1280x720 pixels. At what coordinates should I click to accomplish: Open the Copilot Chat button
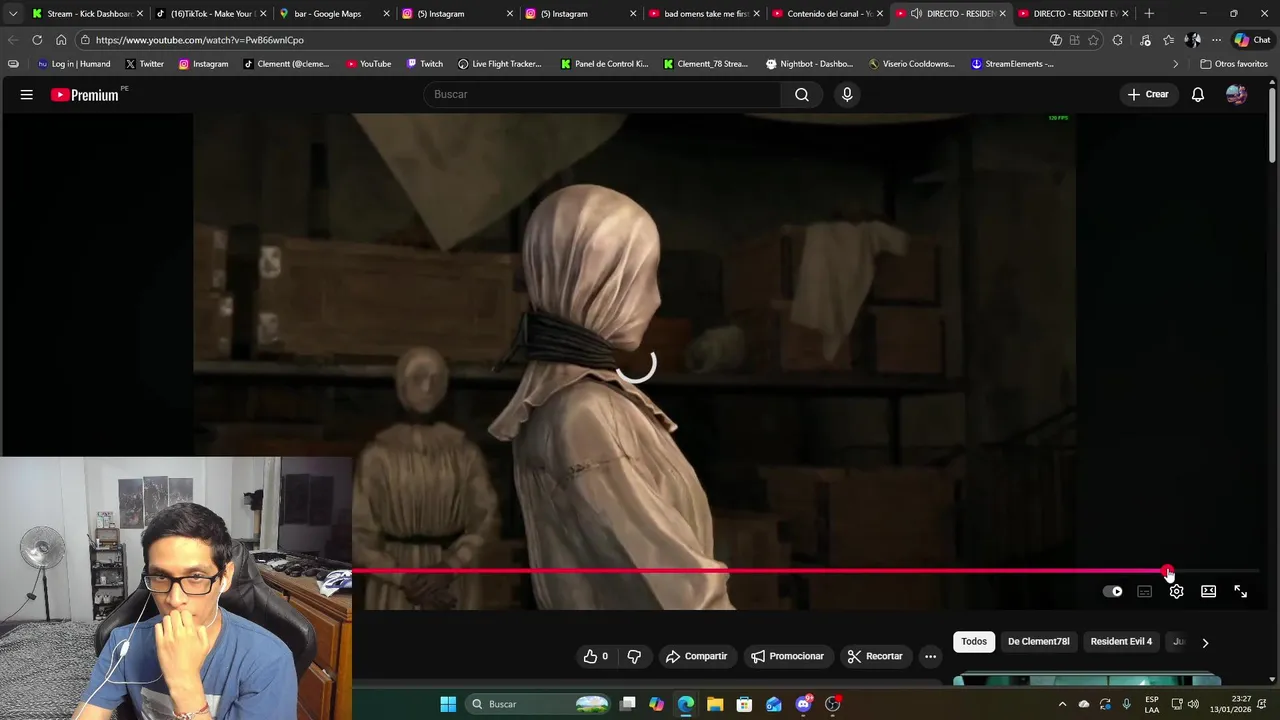click(1252, 40)
